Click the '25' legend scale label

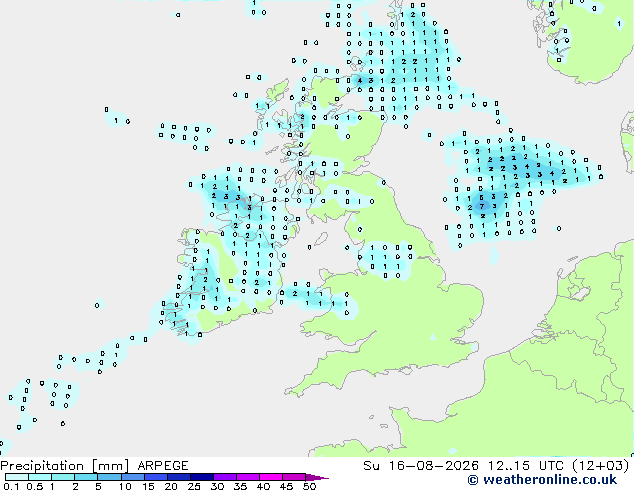point(194,486)
